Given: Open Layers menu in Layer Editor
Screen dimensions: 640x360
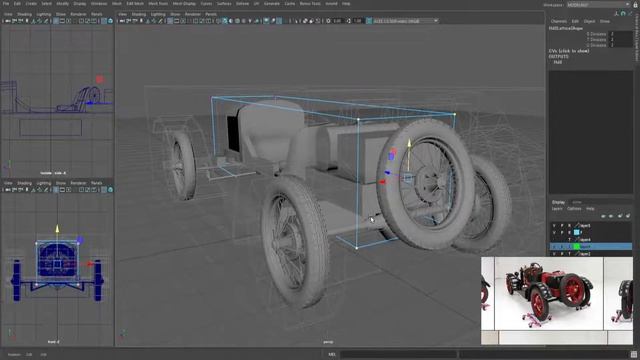Looking at the screenshot, I should point(557,209).
